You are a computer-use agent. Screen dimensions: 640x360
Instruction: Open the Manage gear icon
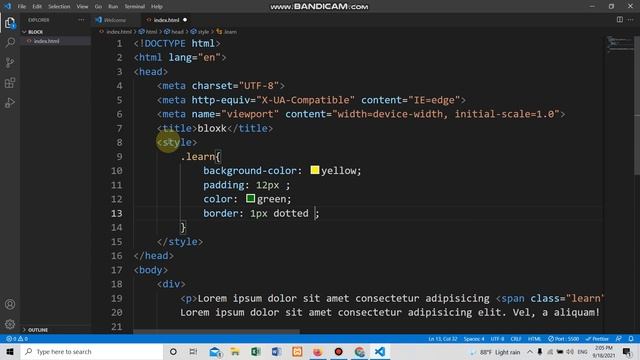(x=10, y=324)
